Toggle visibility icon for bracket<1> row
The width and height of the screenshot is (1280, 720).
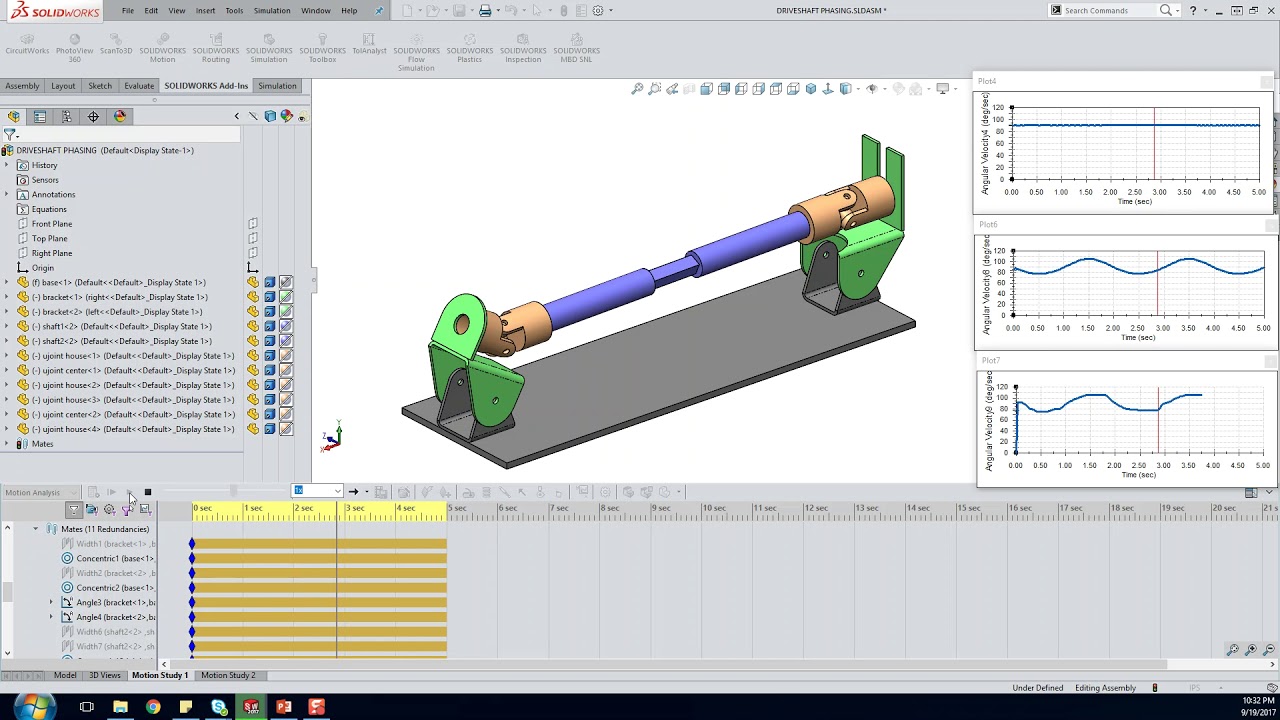tap(253, 297)
